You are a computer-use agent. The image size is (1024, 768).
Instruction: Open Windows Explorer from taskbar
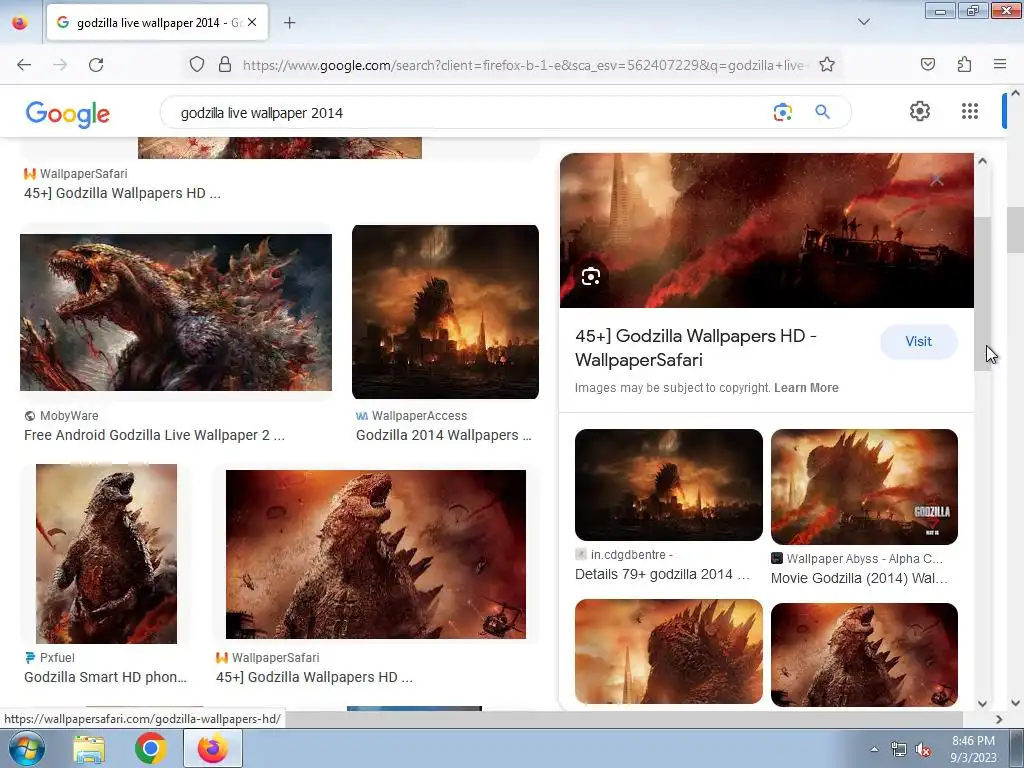pyautogui.click(x=89, y=748)
